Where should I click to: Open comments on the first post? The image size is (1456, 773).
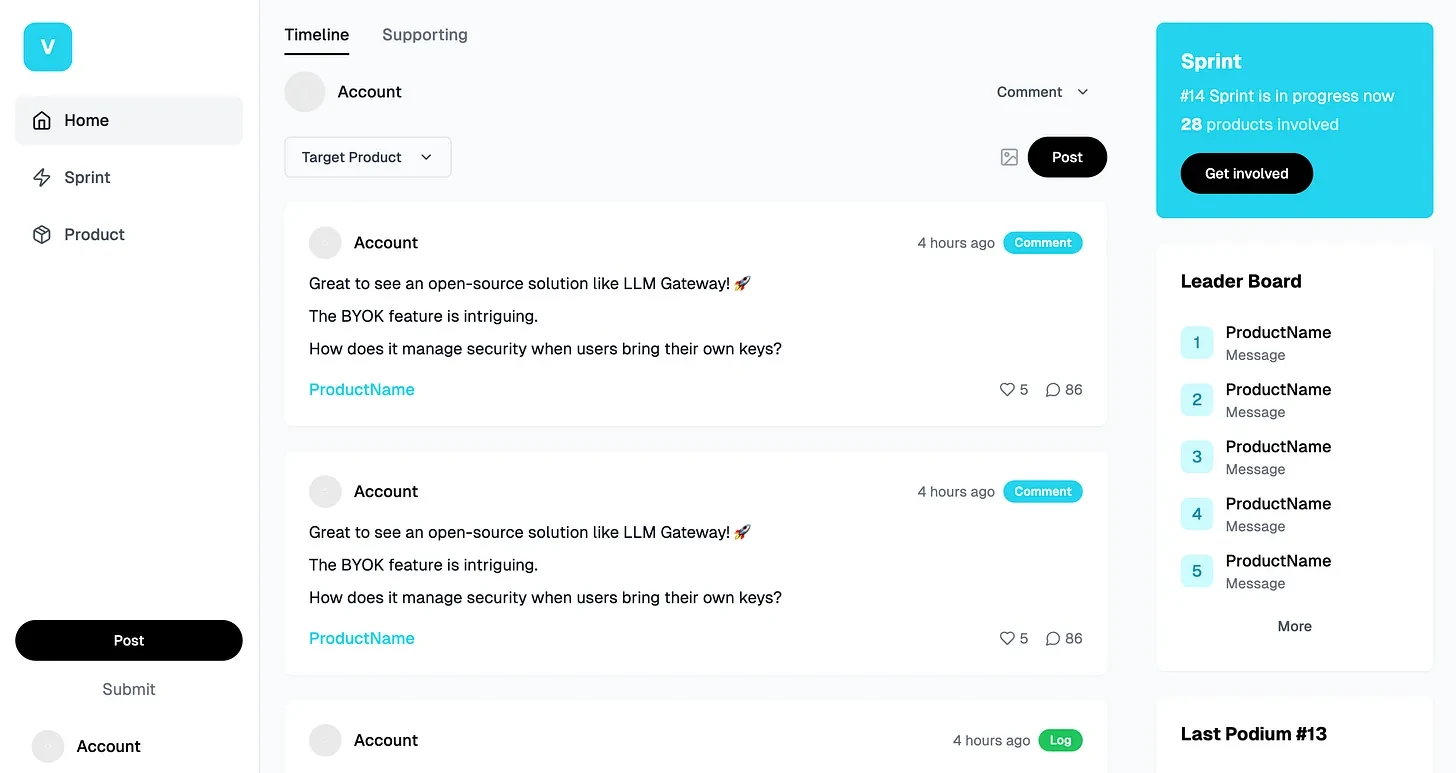point(1053,390)
